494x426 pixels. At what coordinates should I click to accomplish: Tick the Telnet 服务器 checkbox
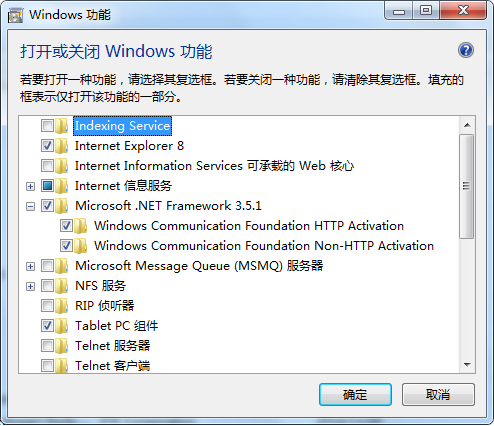pos(47,346)
